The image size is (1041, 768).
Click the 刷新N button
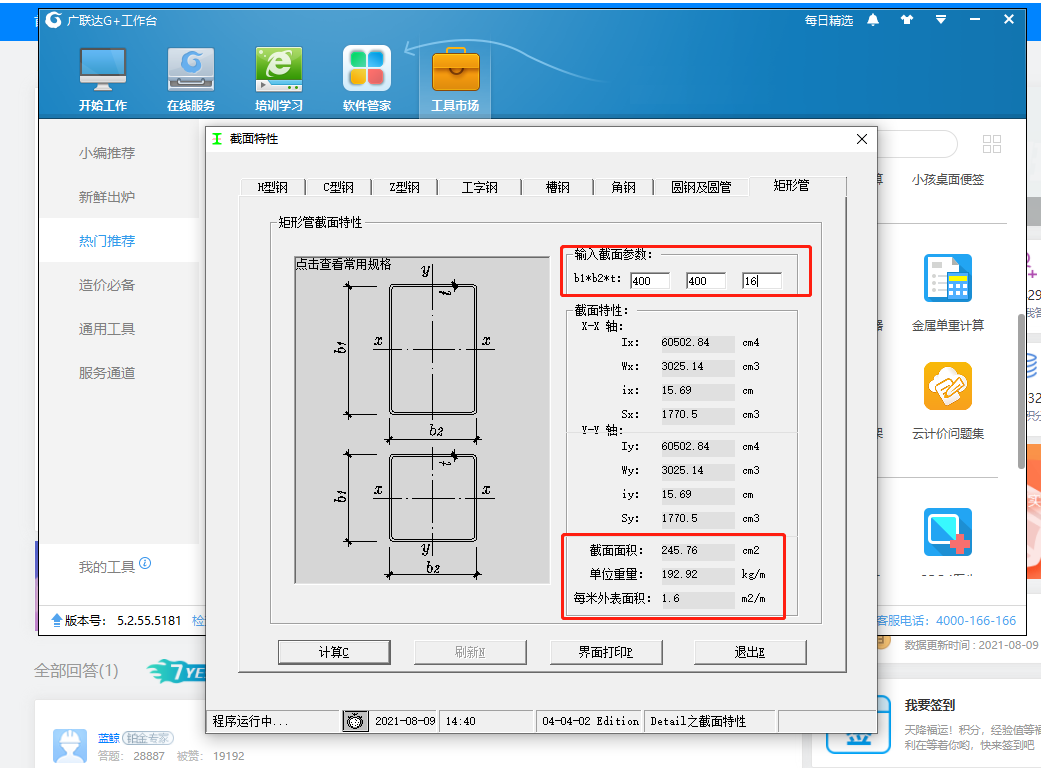[470, 653]
